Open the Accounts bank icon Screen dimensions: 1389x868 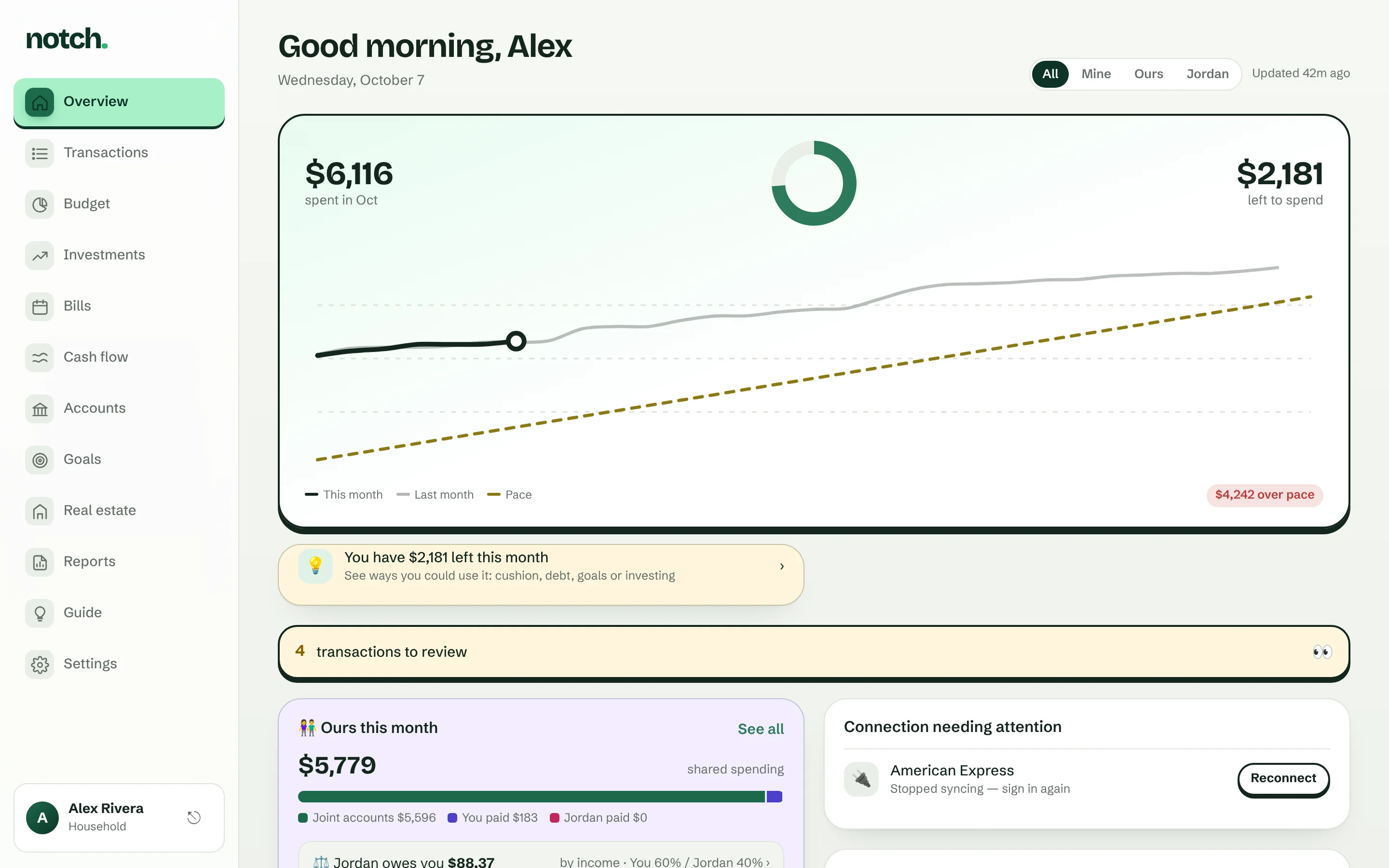point(40,409)
